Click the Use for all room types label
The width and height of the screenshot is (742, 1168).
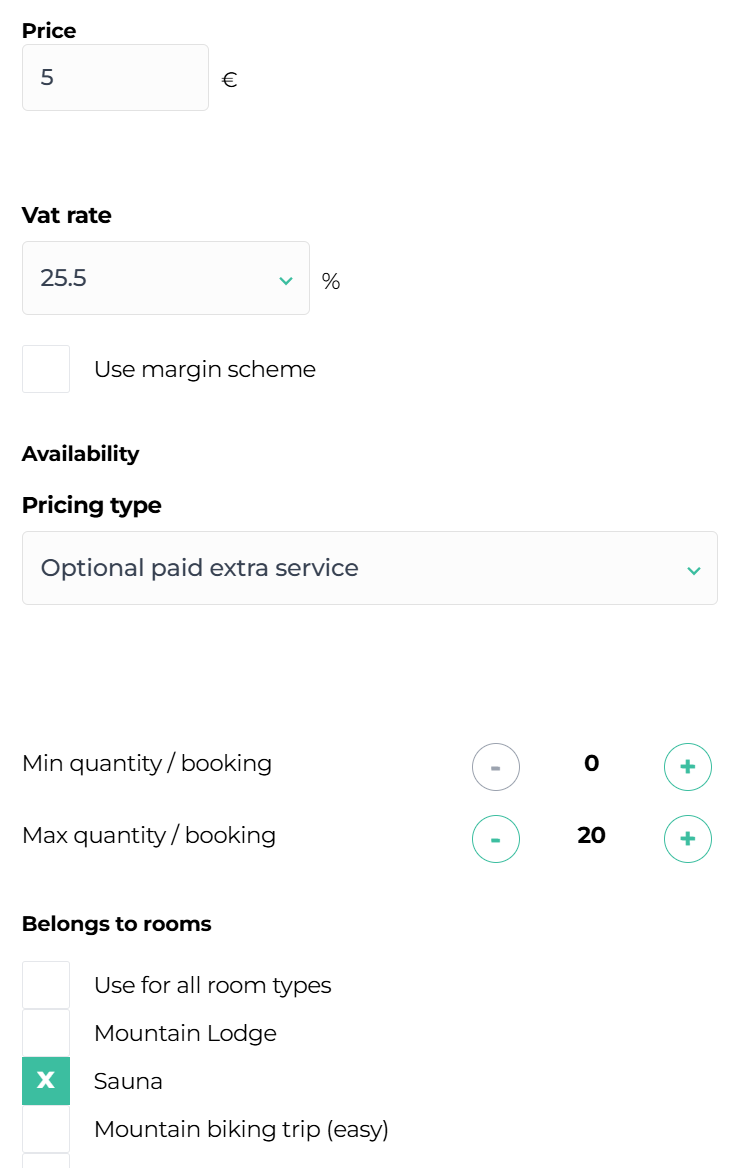coord(212,985)
